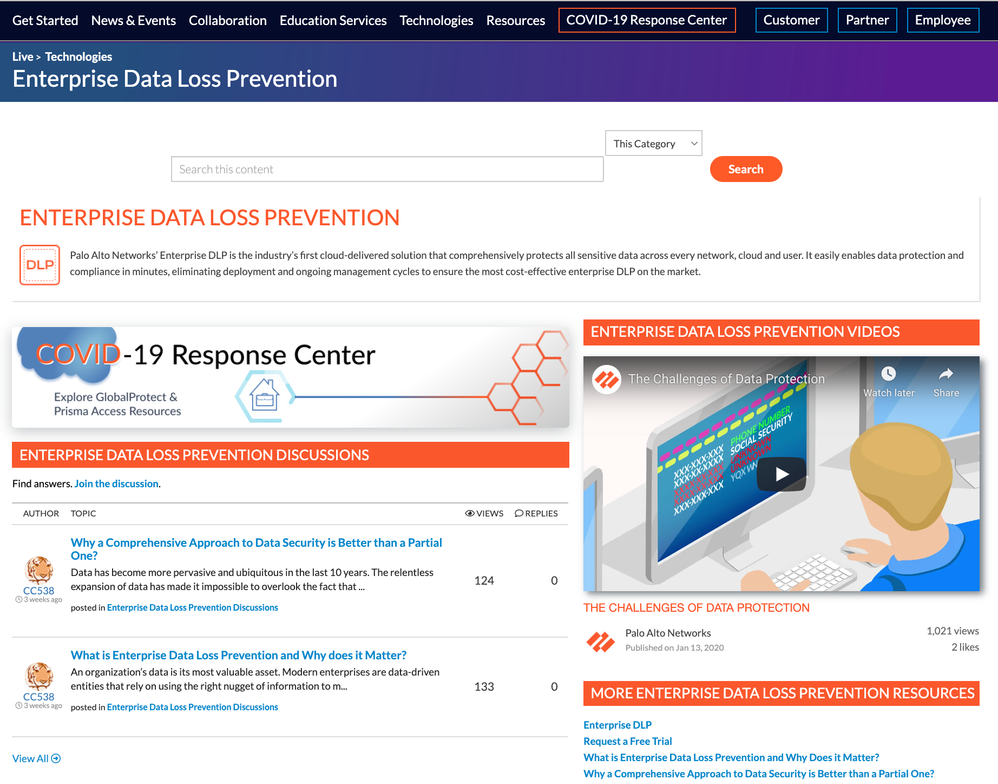
Task: Click Join the discussion link
Action: (x=116, y=484)
